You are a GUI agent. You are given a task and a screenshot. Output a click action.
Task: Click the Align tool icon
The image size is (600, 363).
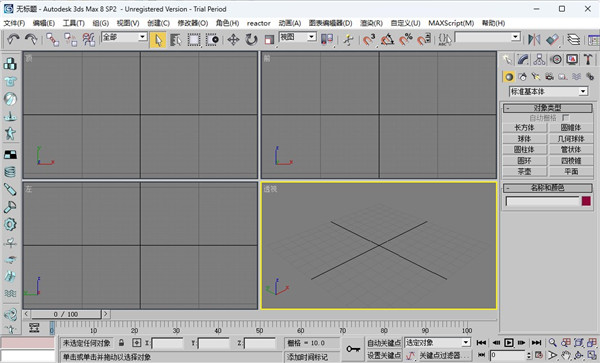tap(552, 40)
